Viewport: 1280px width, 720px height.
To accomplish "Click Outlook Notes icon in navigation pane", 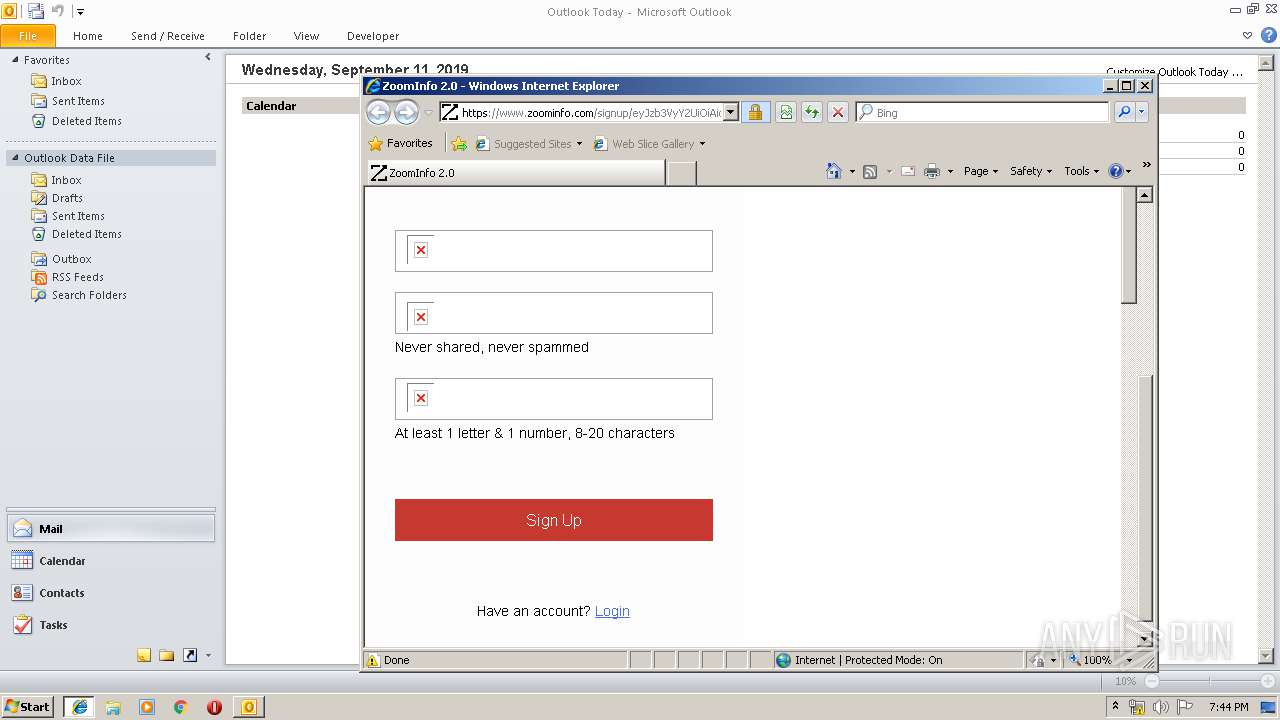I will (x=144, y=655).
